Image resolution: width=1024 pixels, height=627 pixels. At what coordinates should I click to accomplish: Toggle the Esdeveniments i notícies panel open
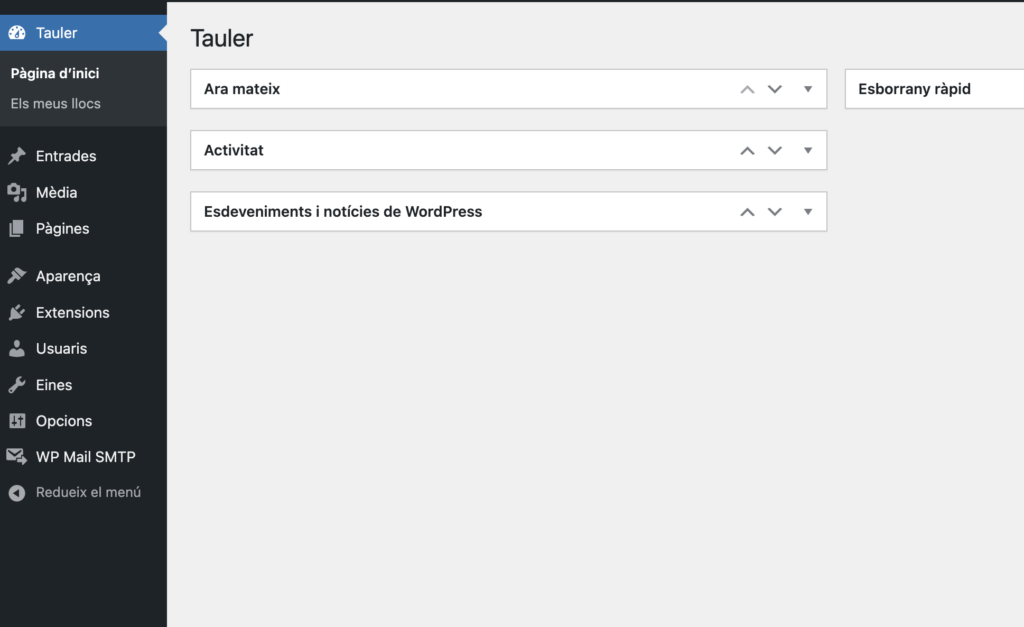pyautogui.click(x=808, y=212)
